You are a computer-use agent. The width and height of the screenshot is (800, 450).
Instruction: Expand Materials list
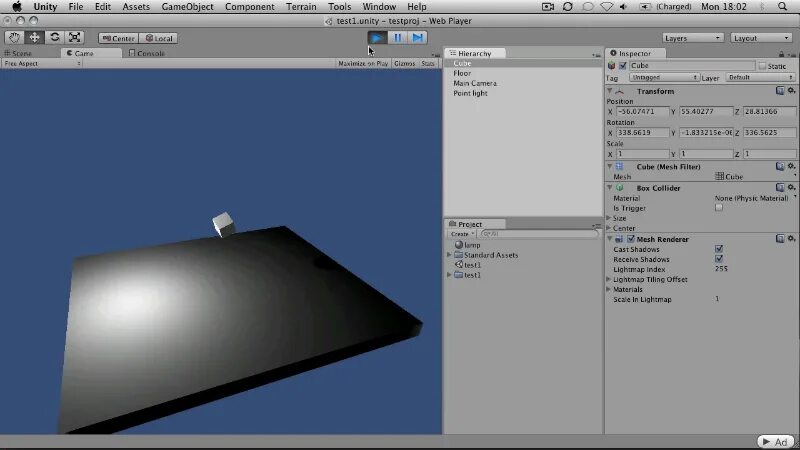click(x=609, y=289)
